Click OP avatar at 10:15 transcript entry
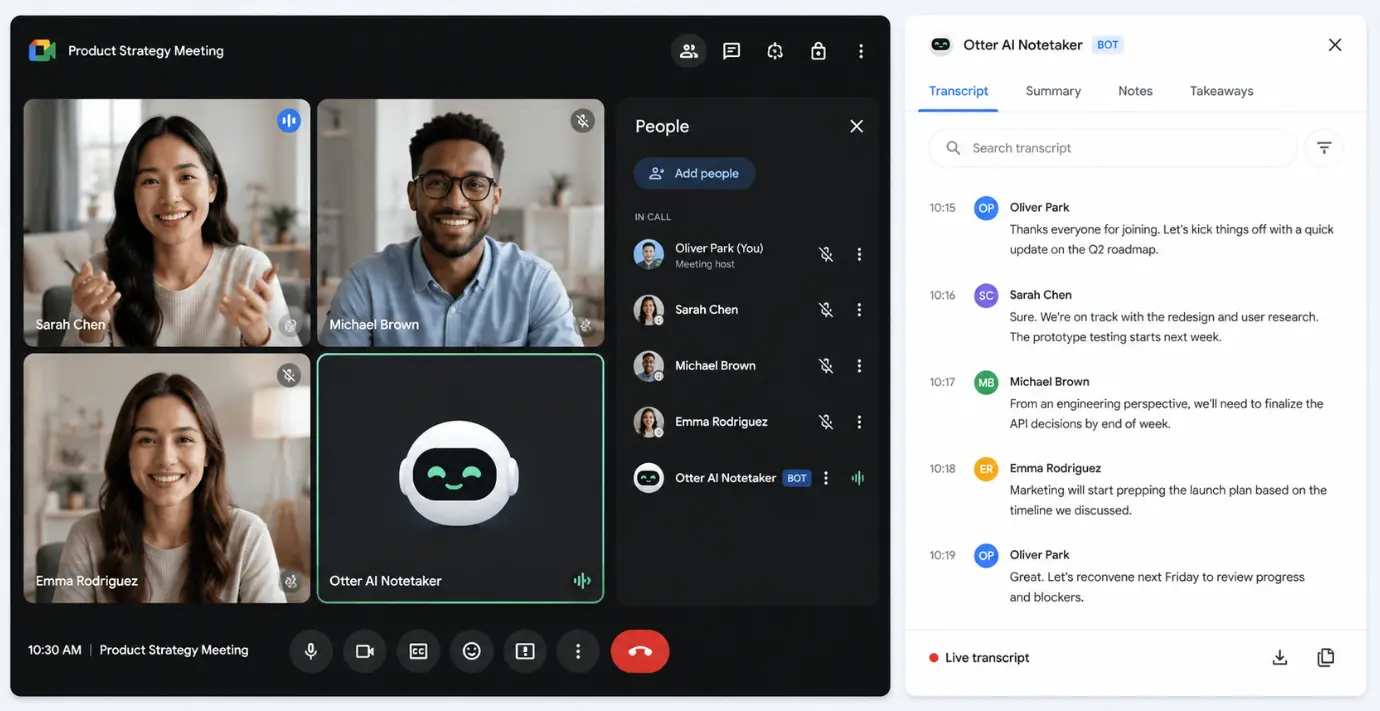The width and height of the screenshot is (1380, 711). pos(986,208)
